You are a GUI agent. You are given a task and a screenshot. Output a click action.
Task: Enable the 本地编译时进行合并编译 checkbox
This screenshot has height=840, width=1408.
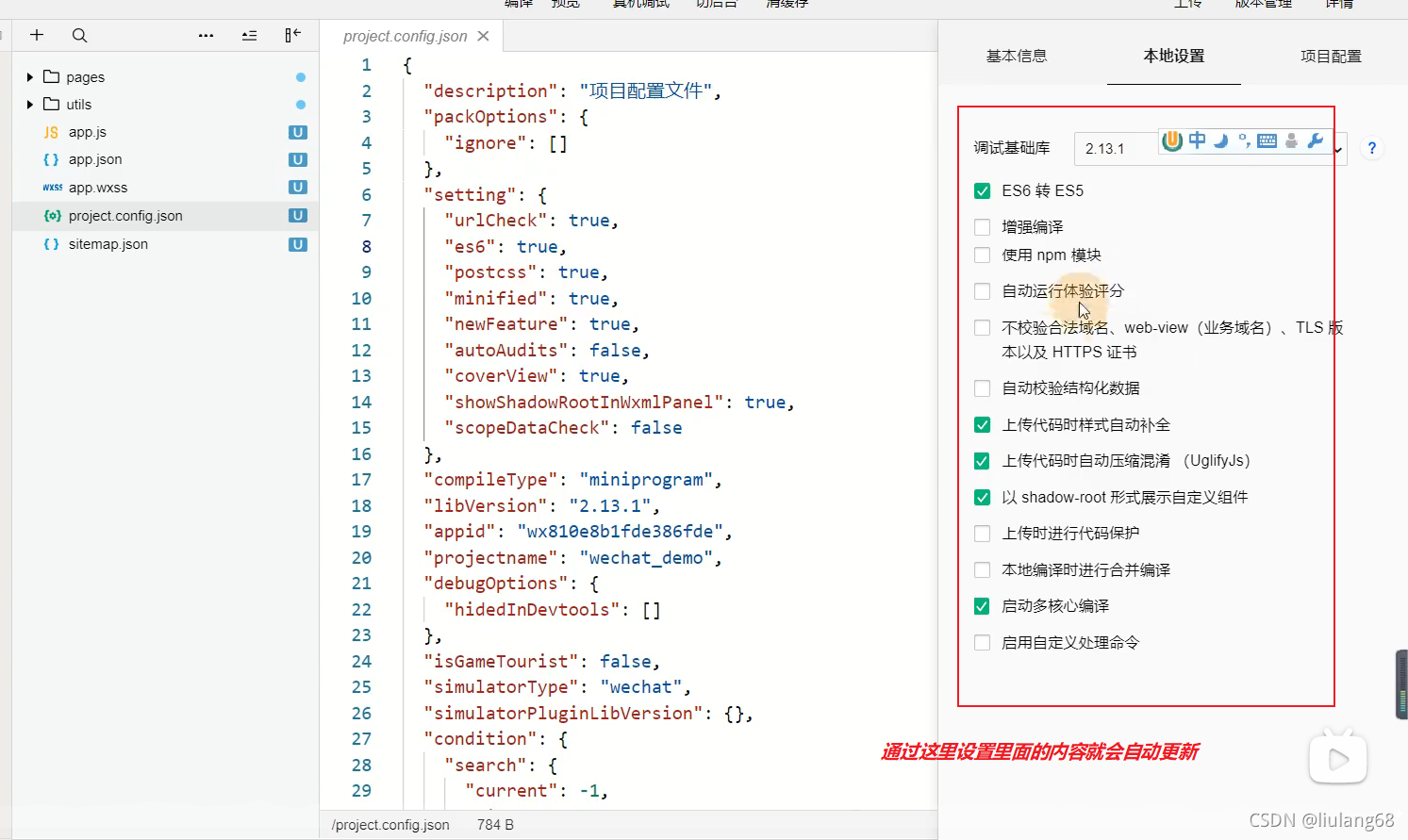(982, 569)
